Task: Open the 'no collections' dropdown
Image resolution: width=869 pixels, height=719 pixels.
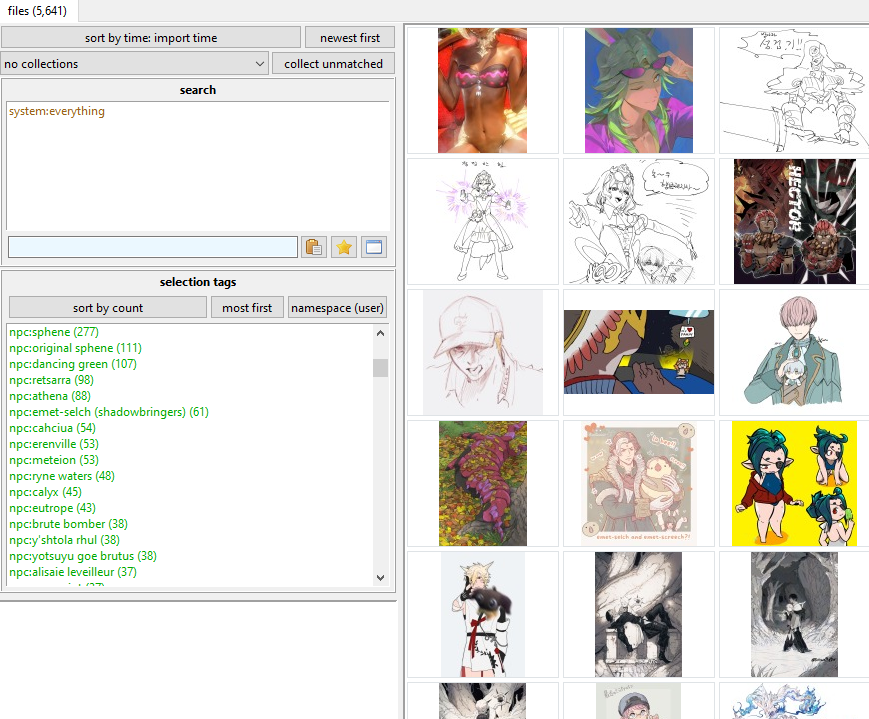Action: tap(135, 64)
